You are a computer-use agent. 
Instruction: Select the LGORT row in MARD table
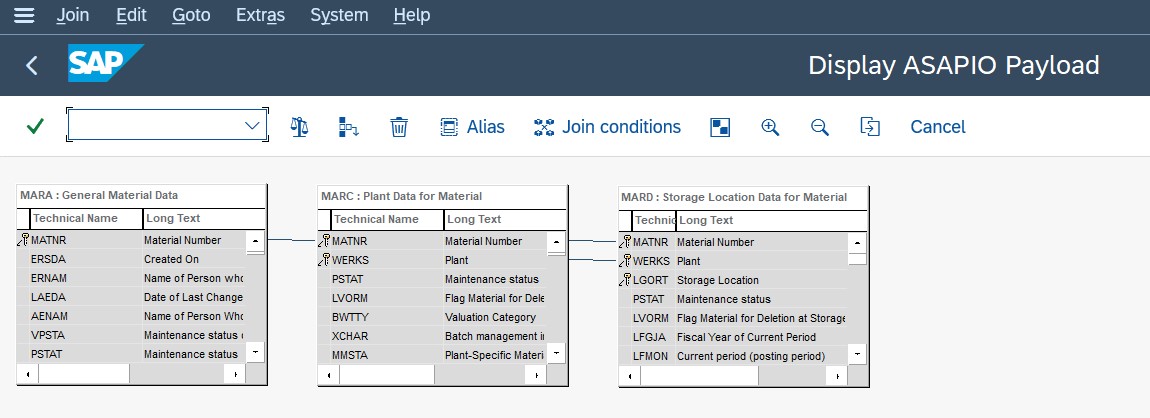(733, 280)
